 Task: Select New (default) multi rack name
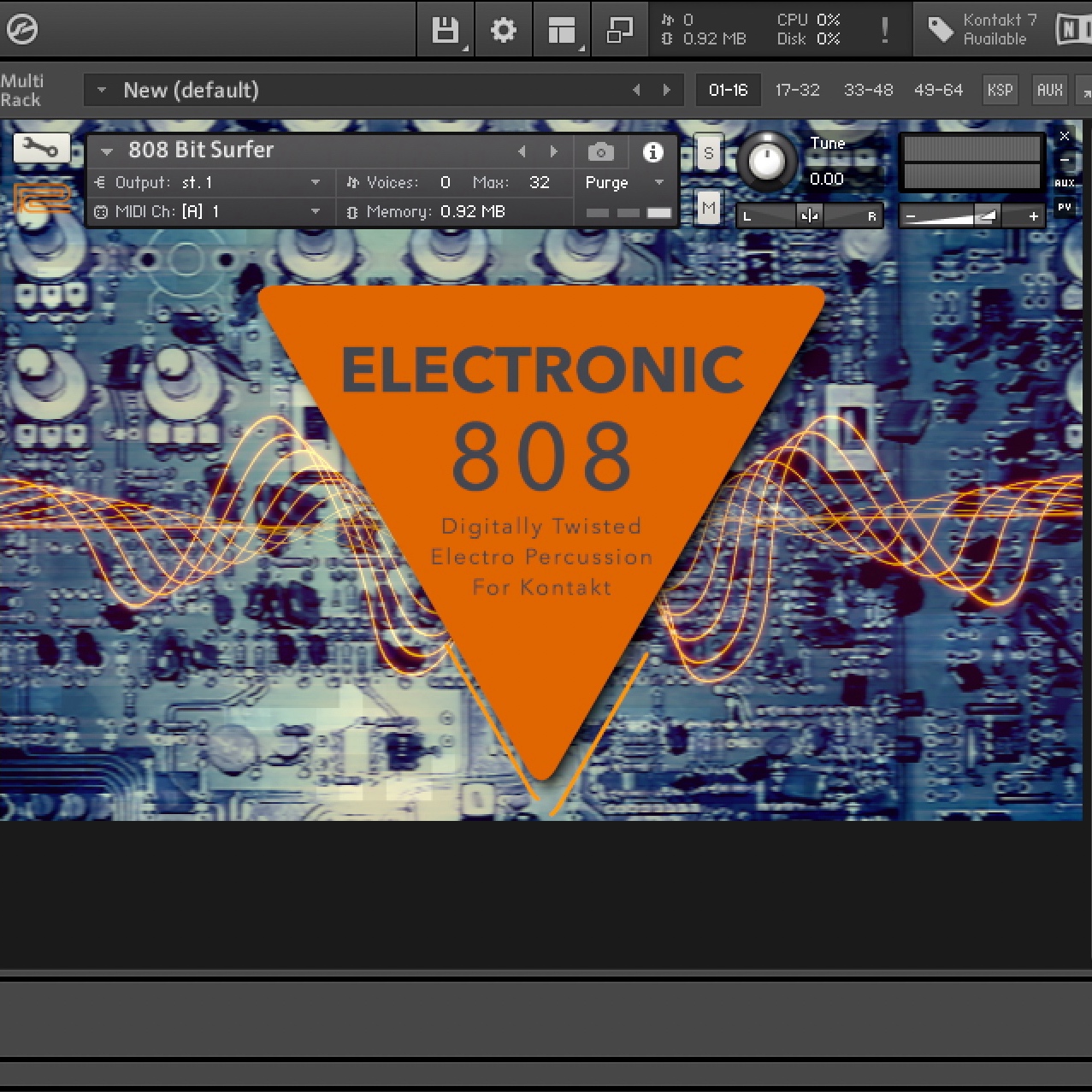[191, 90]
